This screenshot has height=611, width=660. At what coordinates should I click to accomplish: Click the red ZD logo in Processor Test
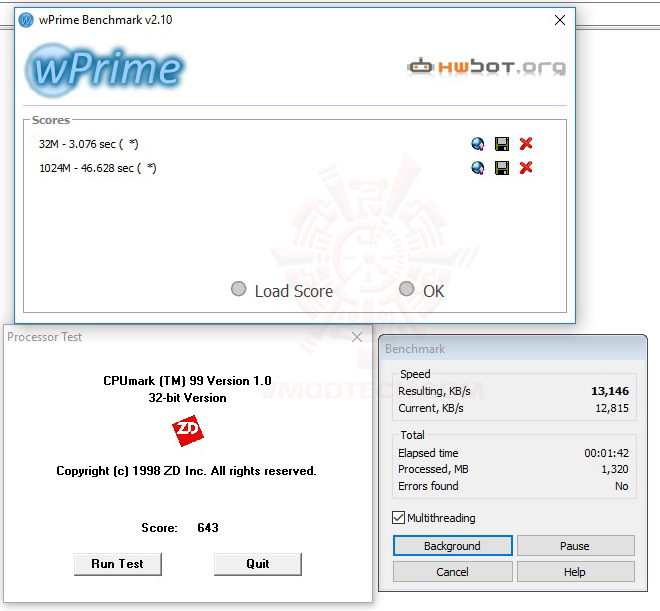tap(188, 430)
